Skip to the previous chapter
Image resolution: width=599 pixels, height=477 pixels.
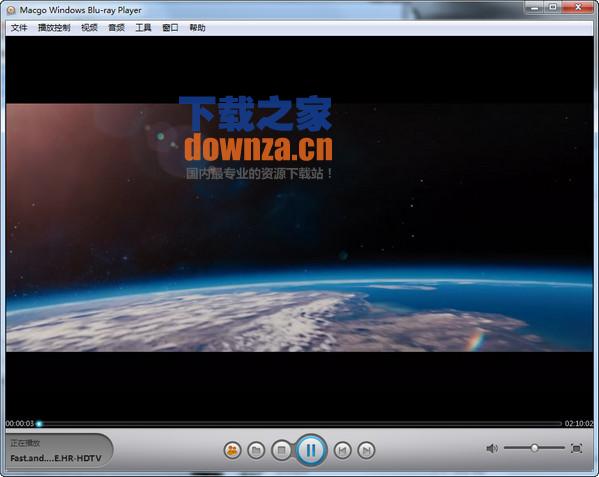pos(342,451)
